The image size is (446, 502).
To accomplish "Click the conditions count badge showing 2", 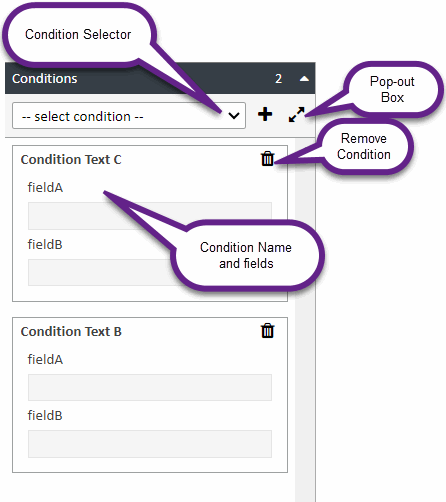I will [279, 79].
